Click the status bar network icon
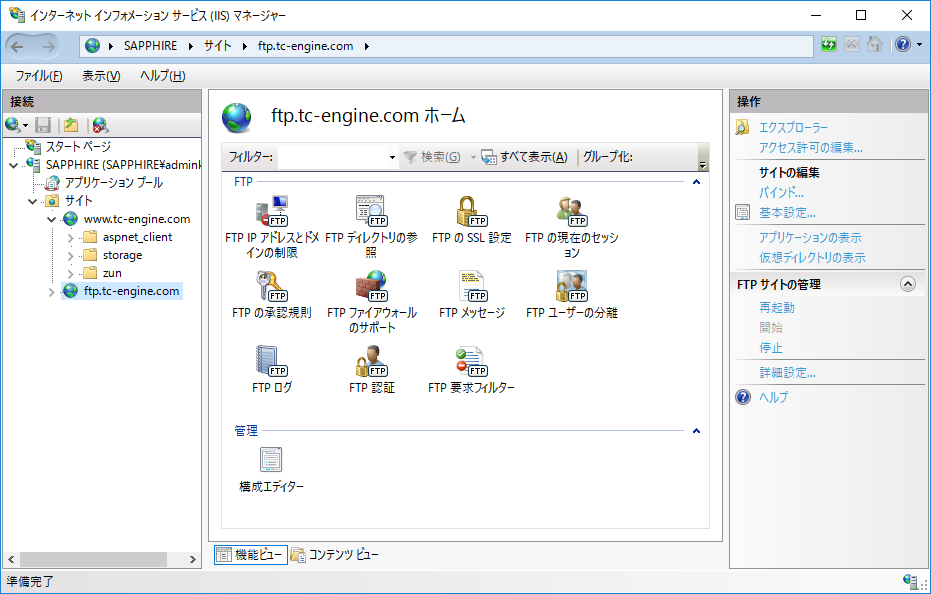931x594 pixels. 911,581
